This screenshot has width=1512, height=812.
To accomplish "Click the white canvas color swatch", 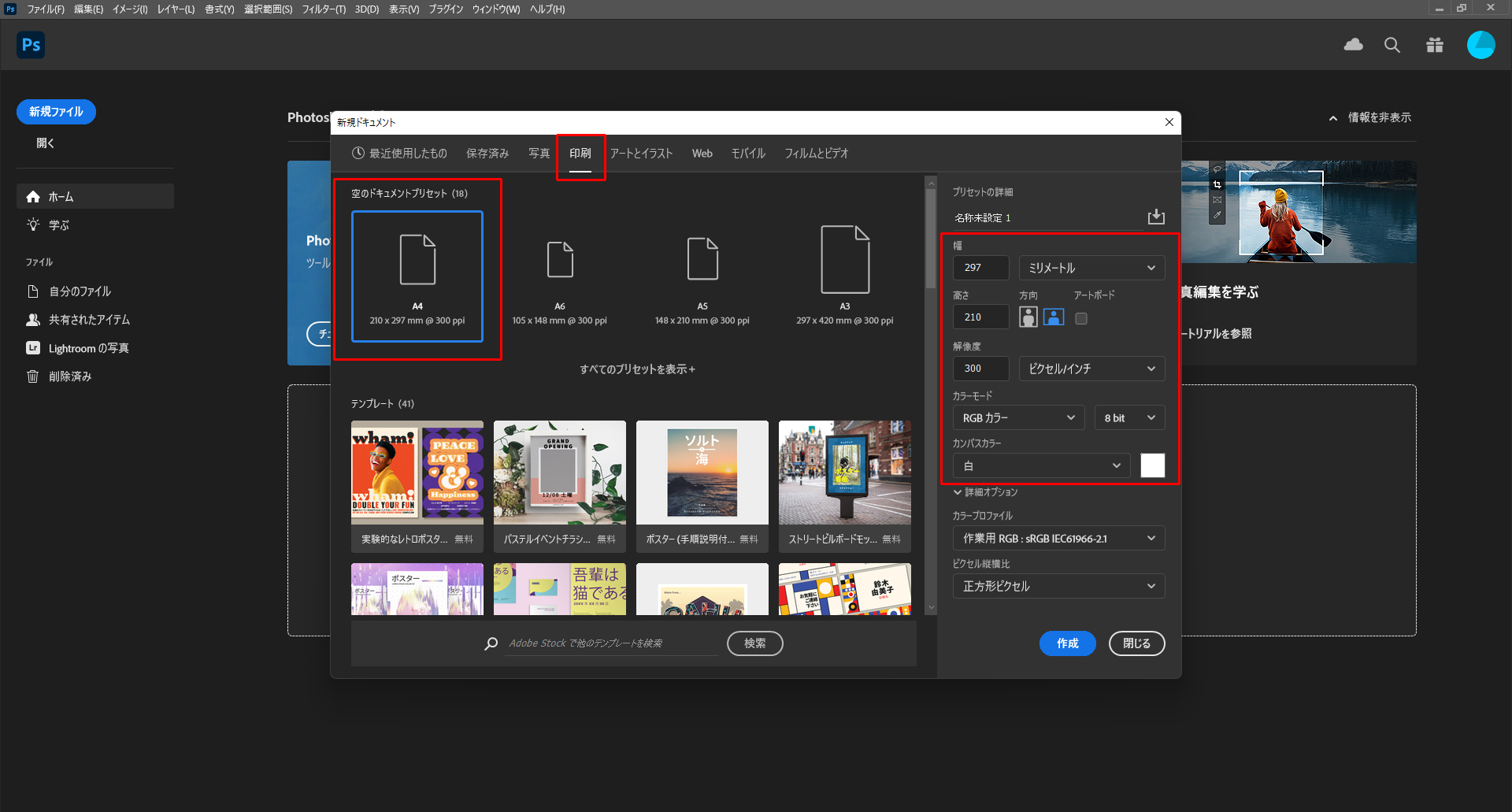I will point(1152,465).
